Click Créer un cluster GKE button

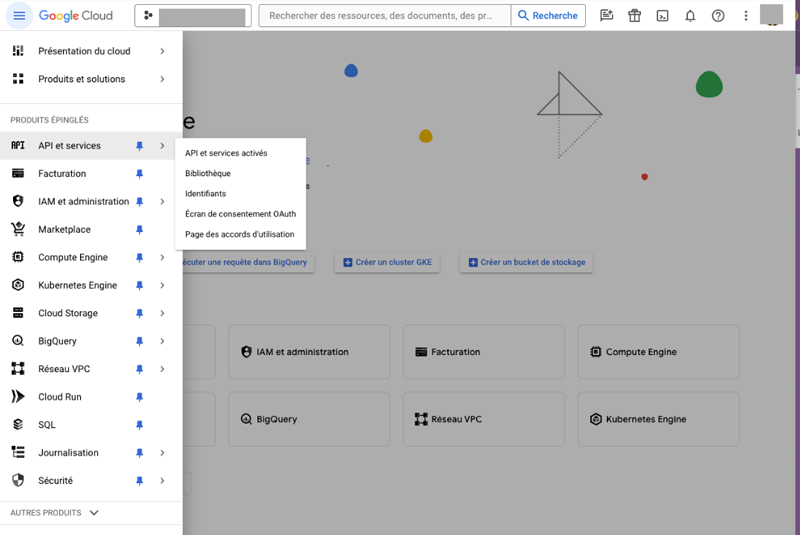[387, 262]
